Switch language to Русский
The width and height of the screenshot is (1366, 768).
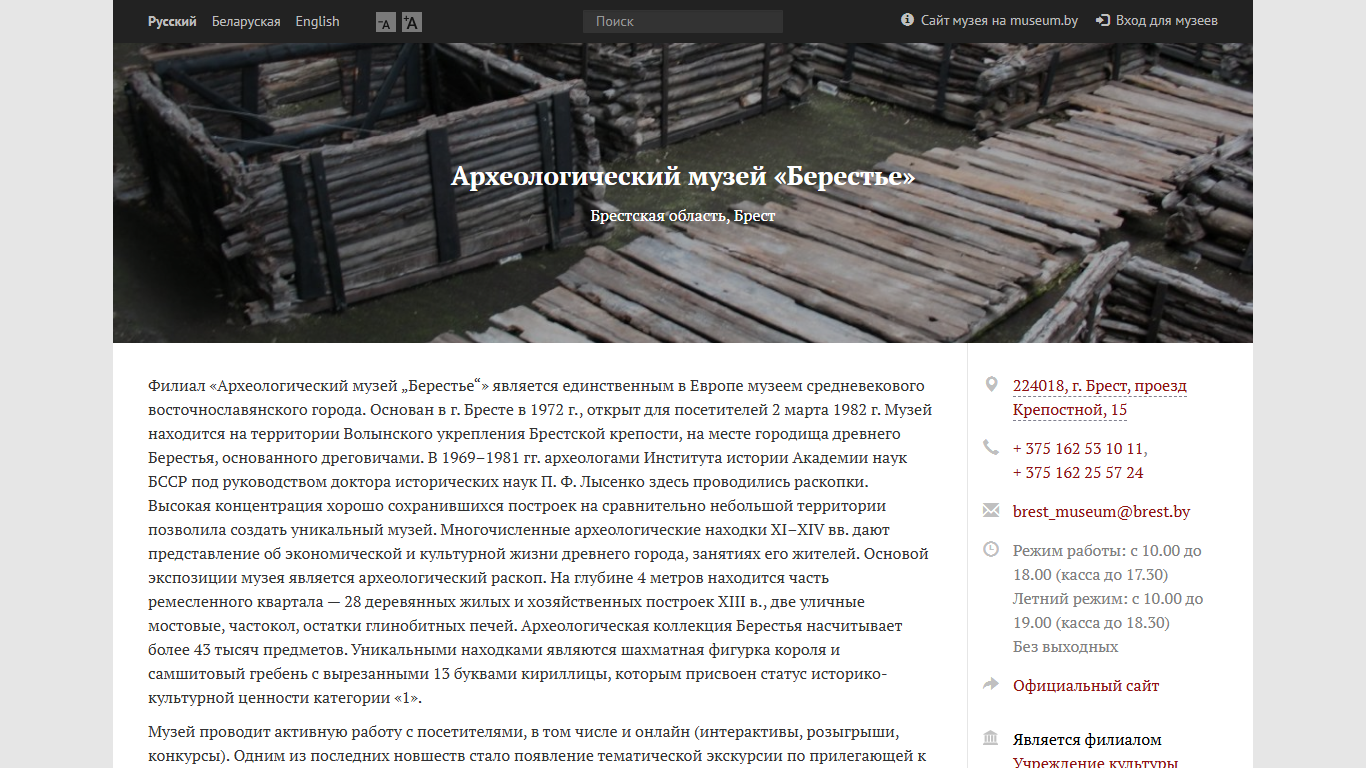click(x=172, y=21)
